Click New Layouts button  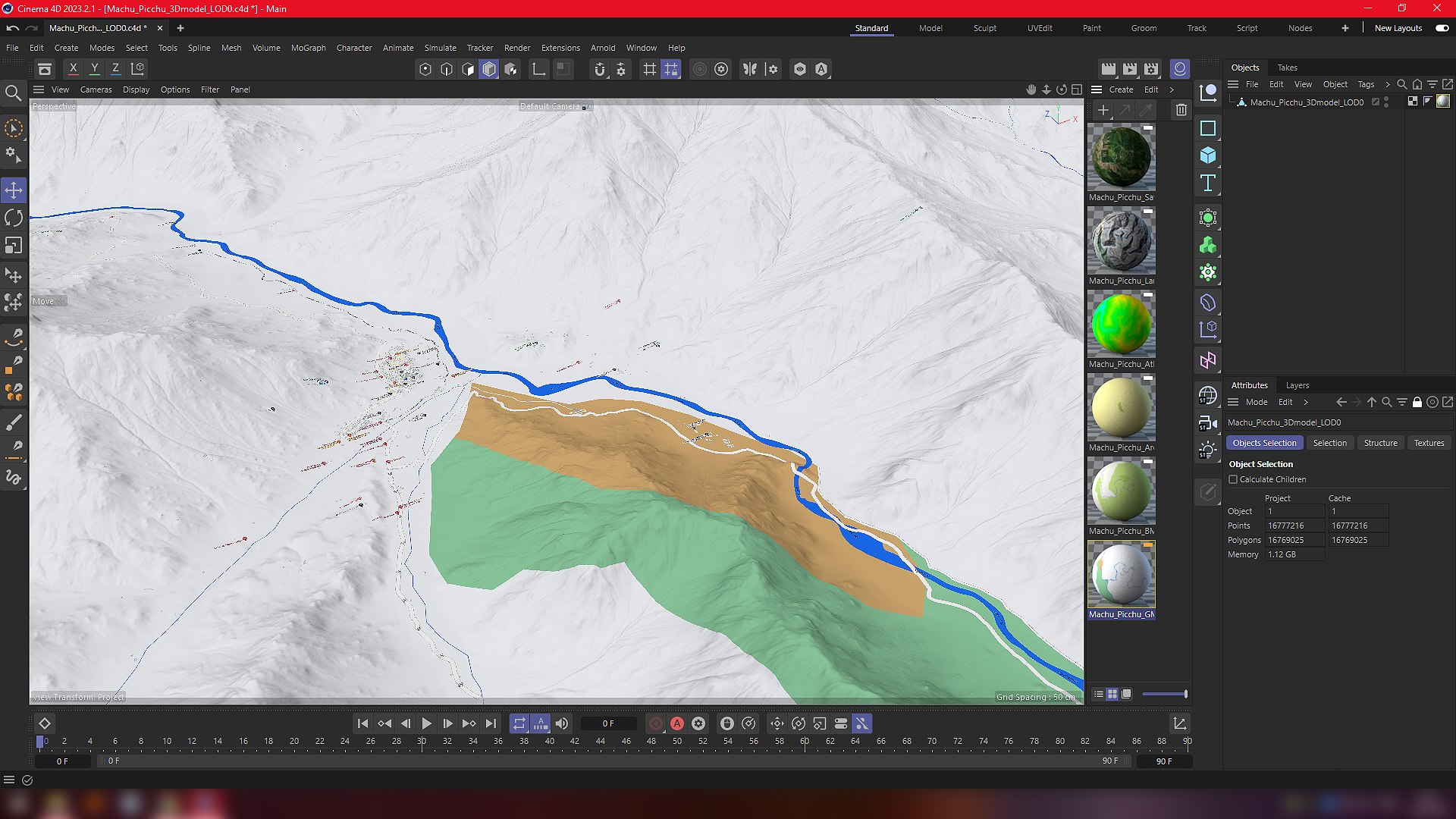click(x=1398, y=28)
